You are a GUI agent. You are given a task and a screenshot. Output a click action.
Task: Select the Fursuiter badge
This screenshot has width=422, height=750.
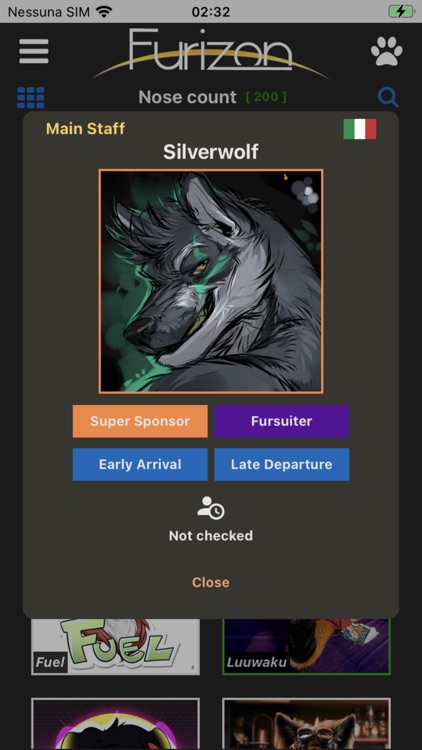282,421
